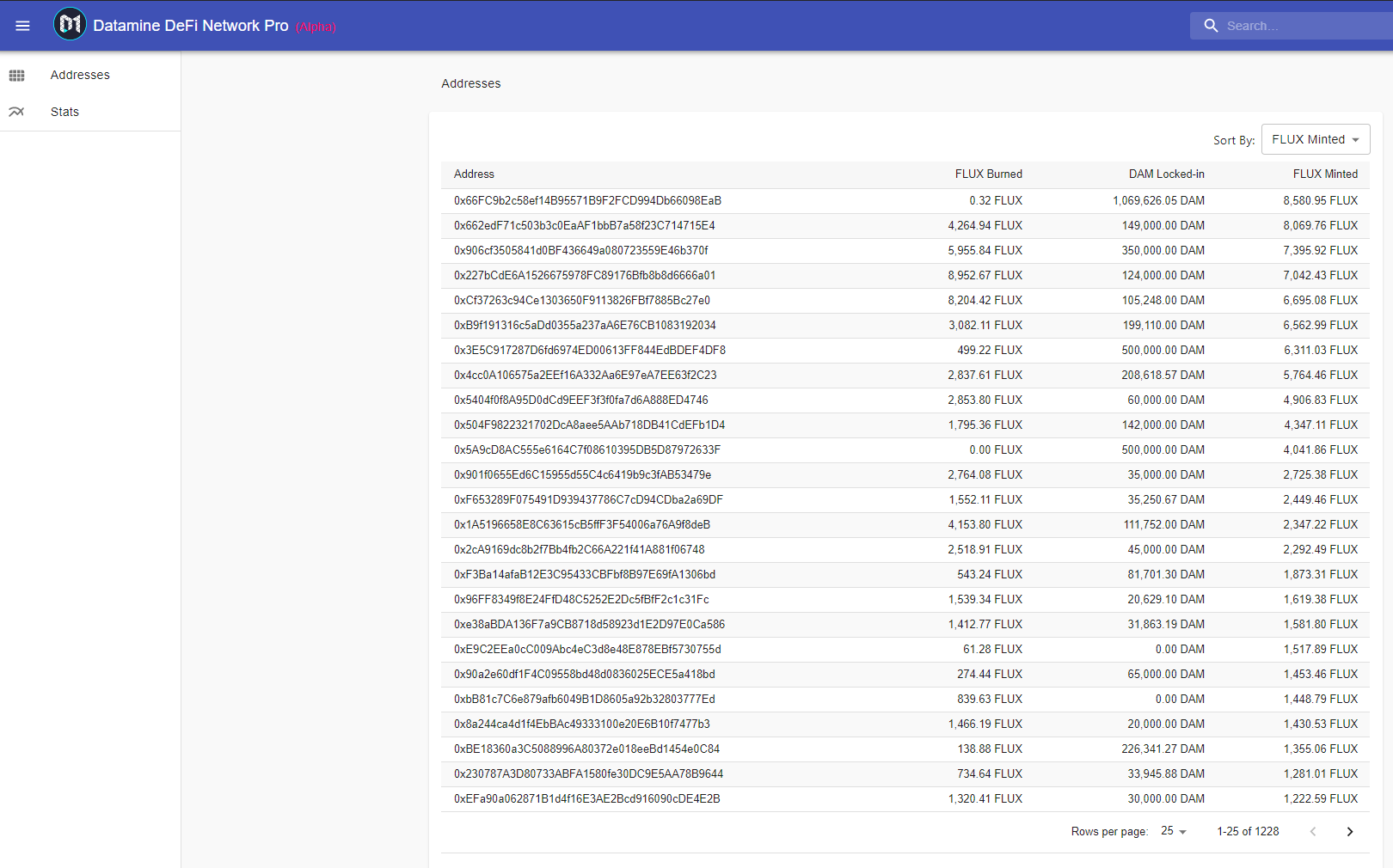Open the Sort By FLUX Minted dropdown
This screenshot has width=1393, height=868.
coord(1316,139)
